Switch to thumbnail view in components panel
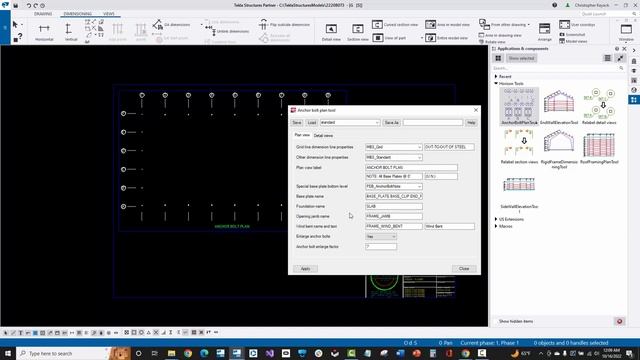Image resolution: width=640 pixels, height=360 pixels. tap(498, 58)
